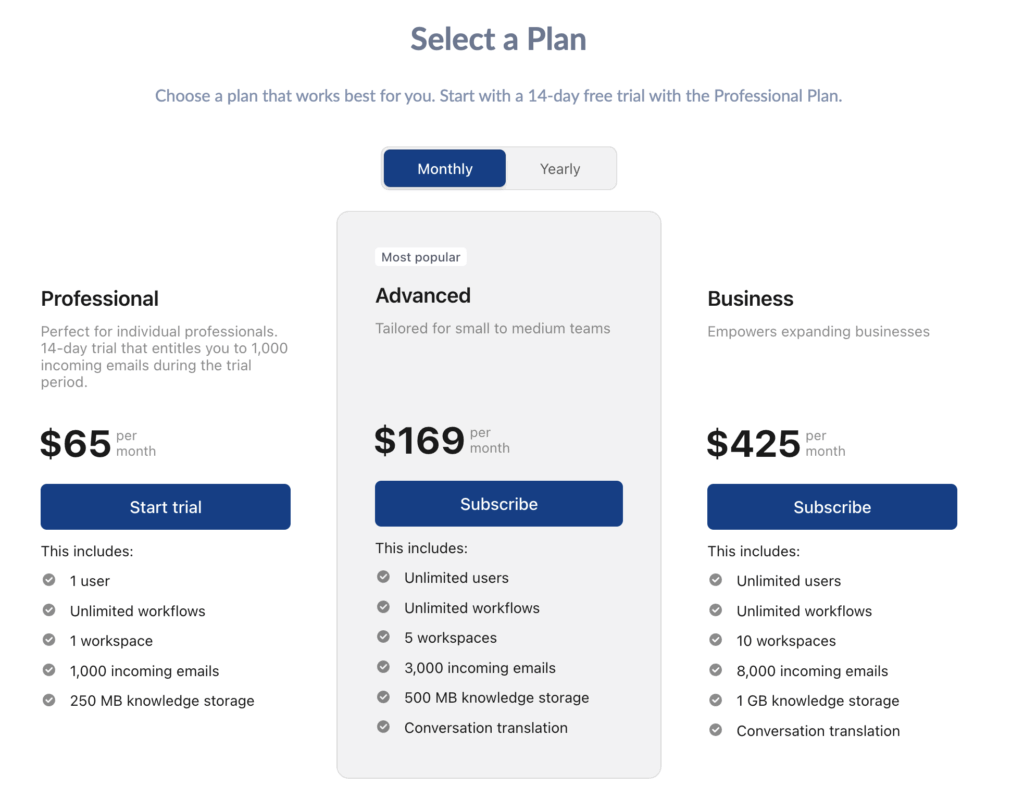Image resolution: width=1024 pixels, height=799 pixels.
Task: Subscribe to the Business plan
Action: tap(832, 507)
